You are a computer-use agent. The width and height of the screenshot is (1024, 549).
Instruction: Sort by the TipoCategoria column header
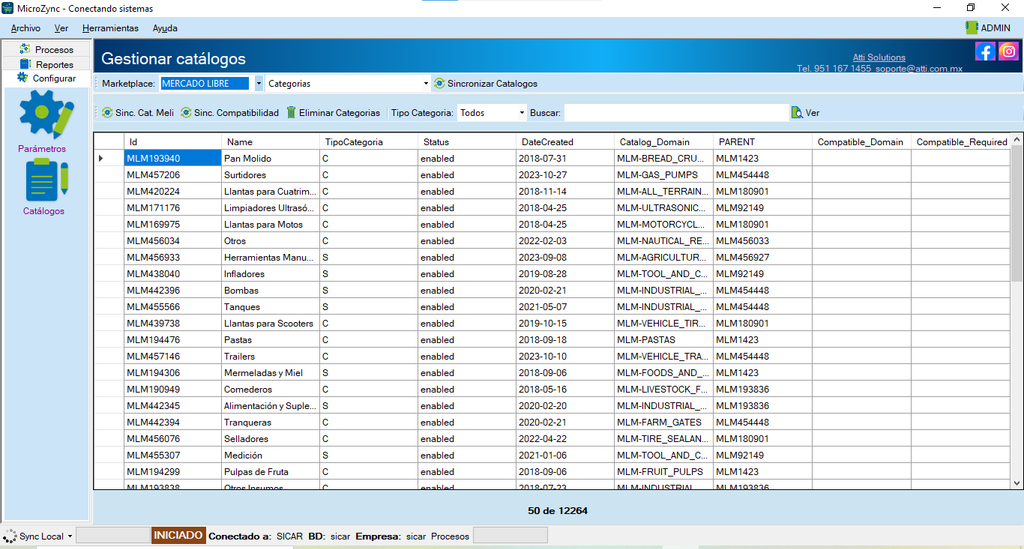click(x=369, y=142)
